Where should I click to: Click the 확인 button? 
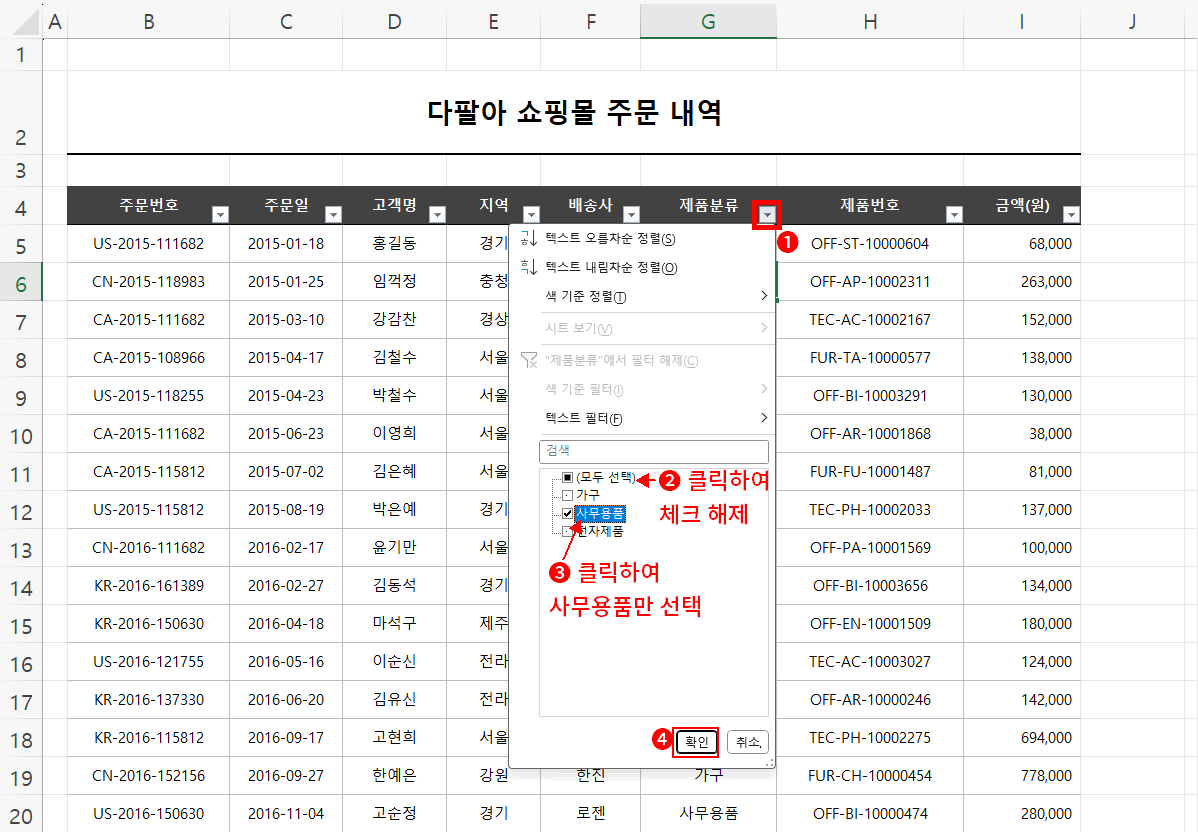(696, 742)
